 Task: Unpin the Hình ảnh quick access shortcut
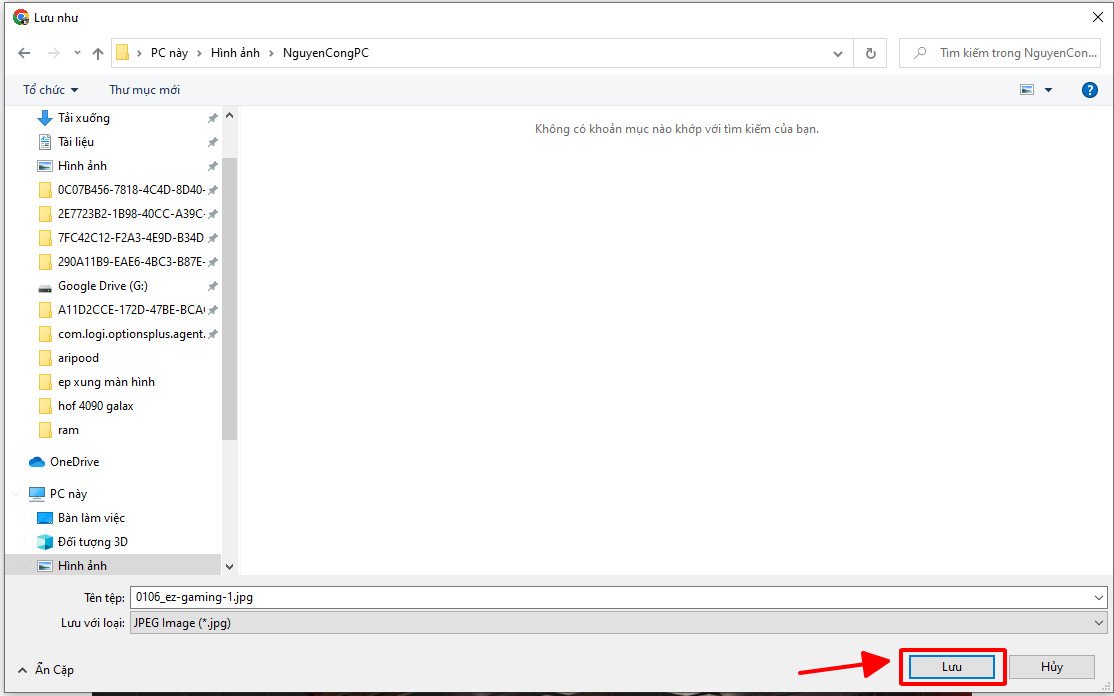pos(211,165)
